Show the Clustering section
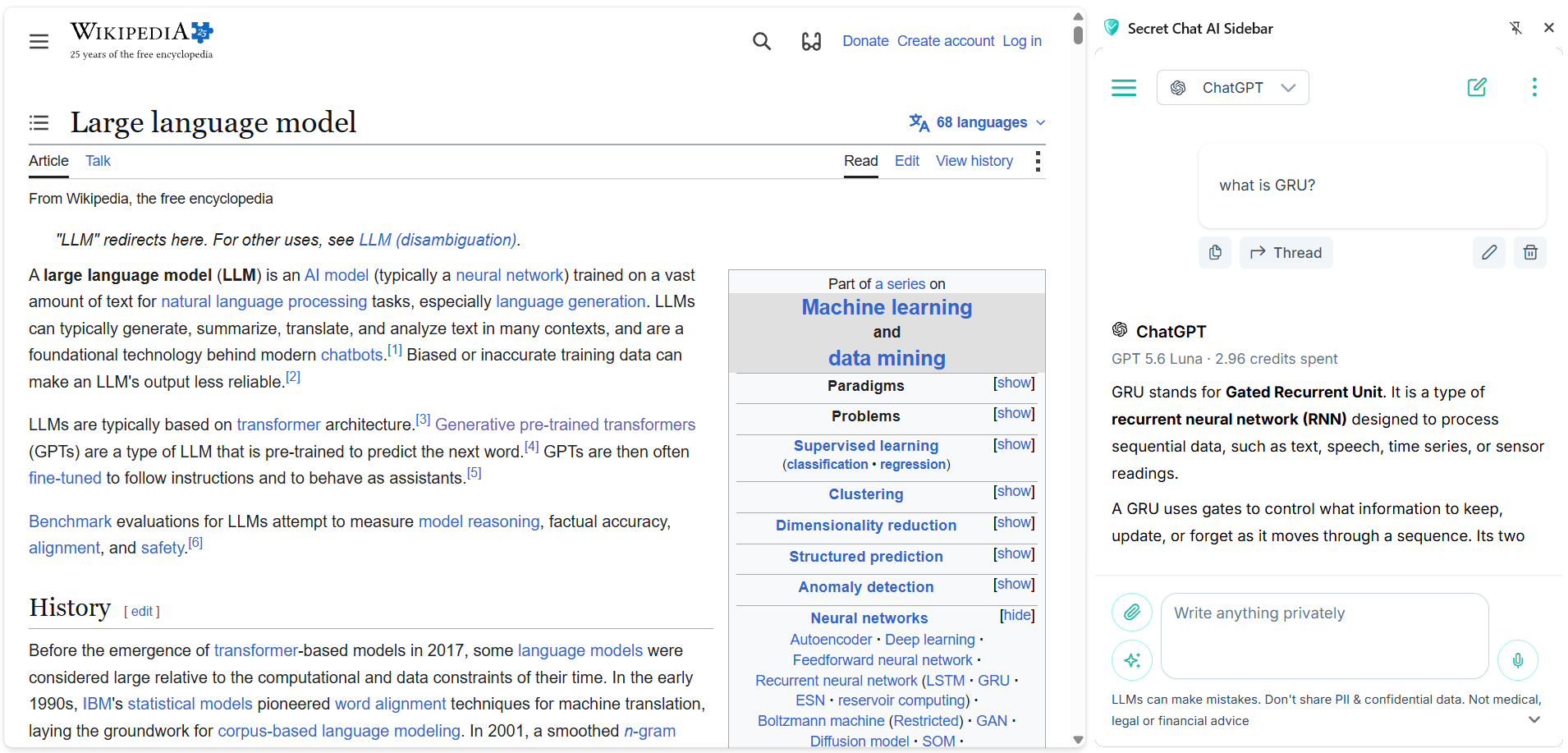Image resolution: width=1568 pixels, height=753 pixels. (1014, 492)
